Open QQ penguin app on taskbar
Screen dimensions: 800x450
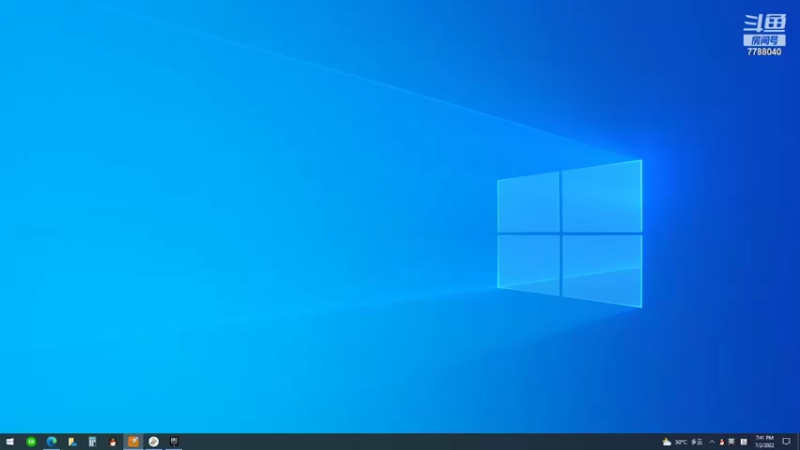coord(113,442)
